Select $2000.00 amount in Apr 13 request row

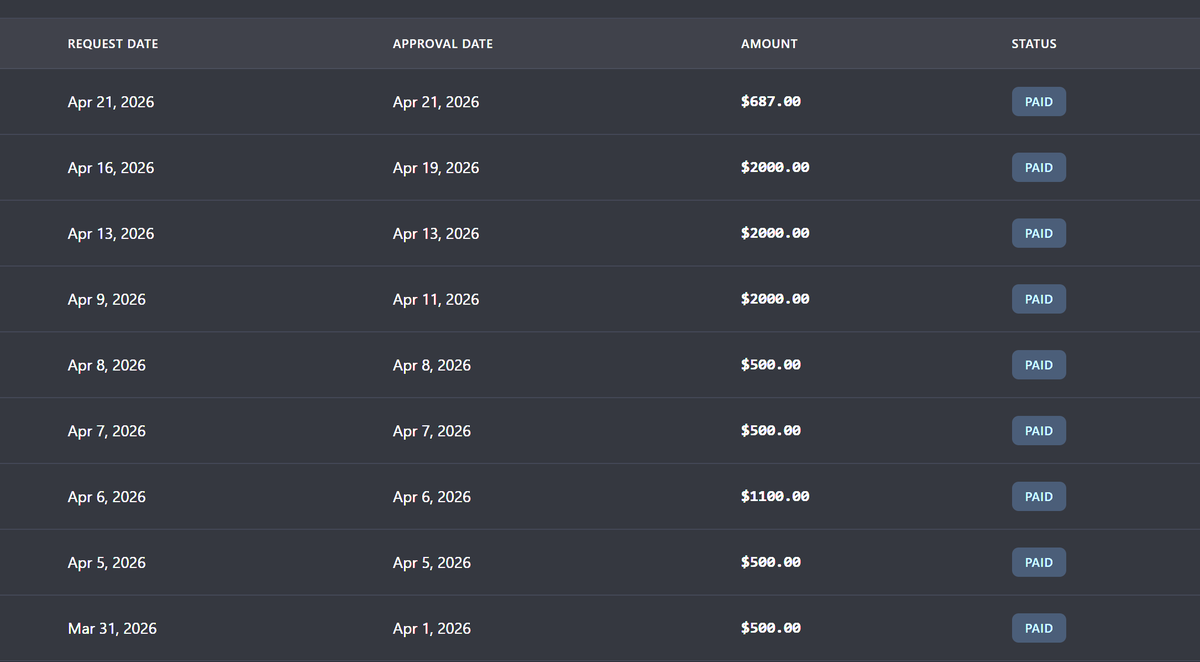[775, 233]
